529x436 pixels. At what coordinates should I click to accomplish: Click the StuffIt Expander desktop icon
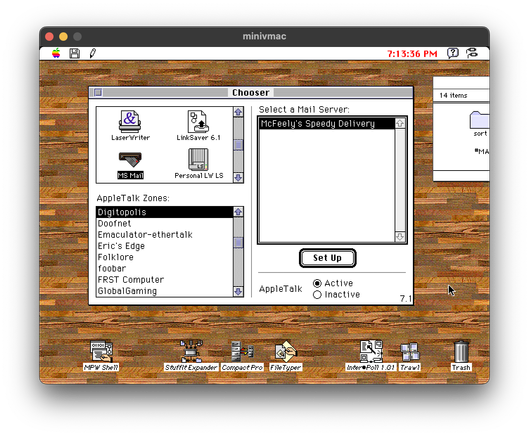click(x=191, y=356)
